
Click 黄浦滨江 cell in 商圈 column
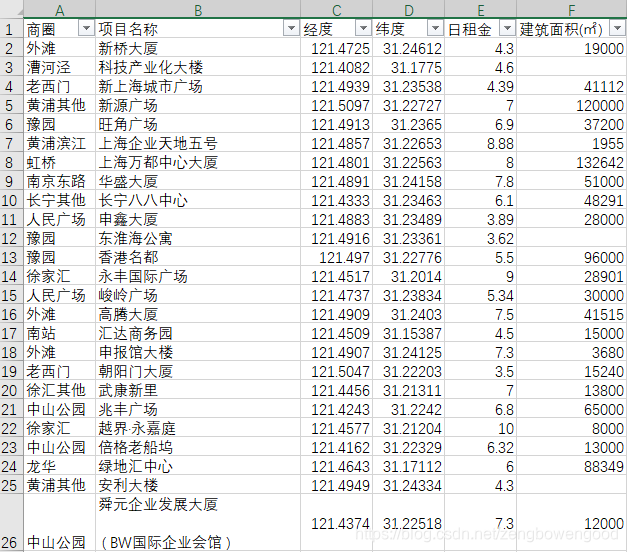[x=60, y=143]
